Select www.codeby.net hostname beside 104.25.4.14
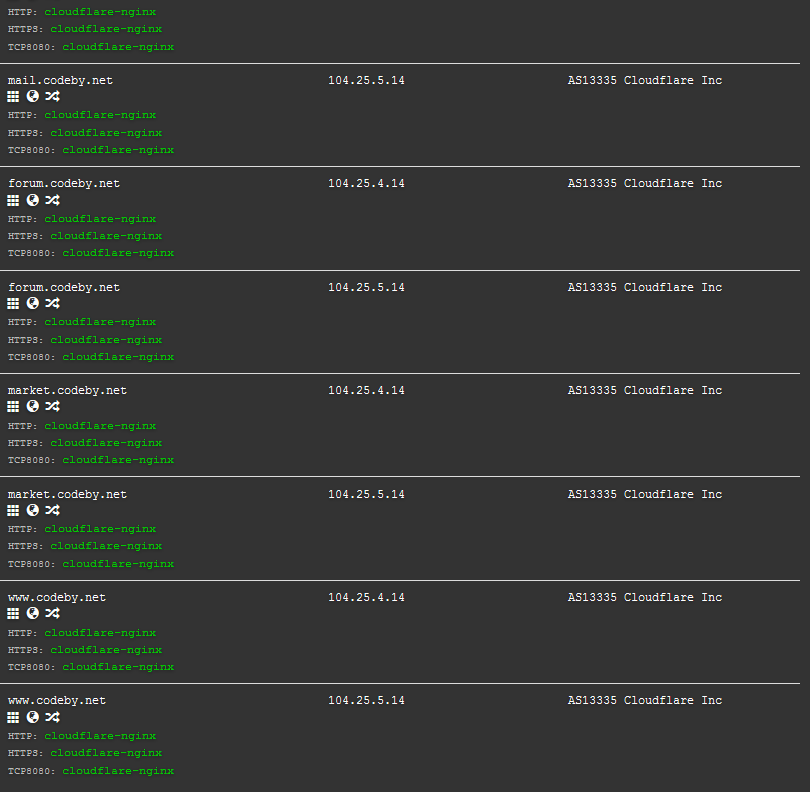This screenshot has height=792, width=810. click(57, 598)
